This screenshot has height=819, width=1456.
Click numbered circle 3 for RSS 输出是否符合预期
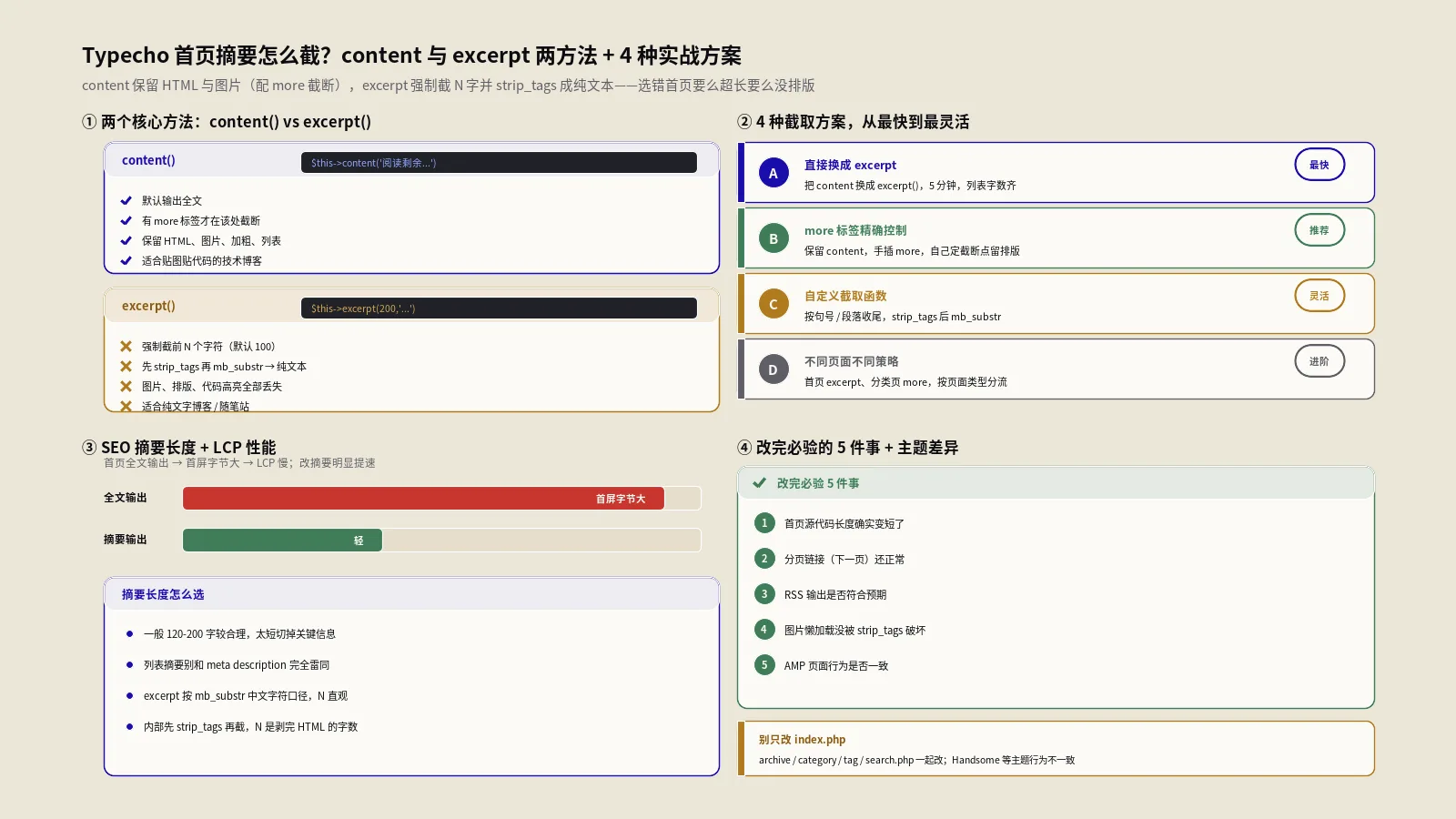pyautogui.click(x=764, y=594)
